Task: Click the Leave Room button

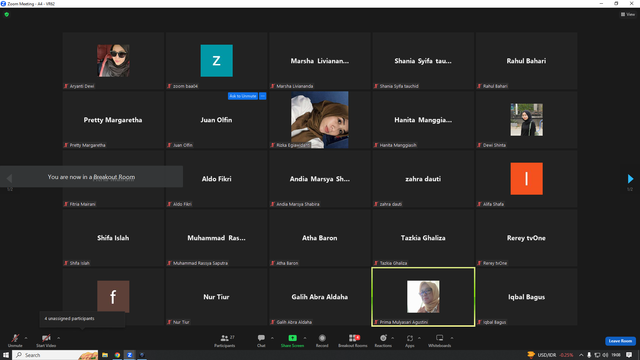Action: 620,341
